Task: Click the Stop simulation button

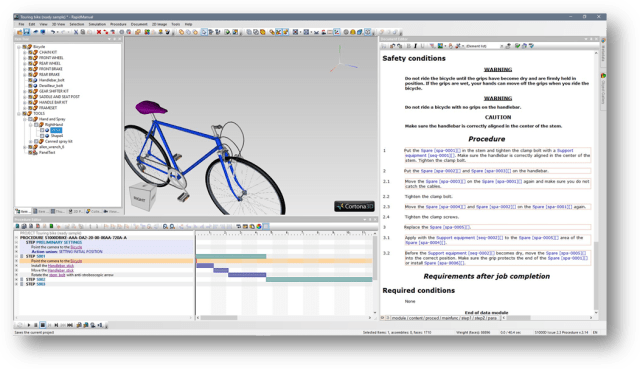Action: tap(42, 325)
